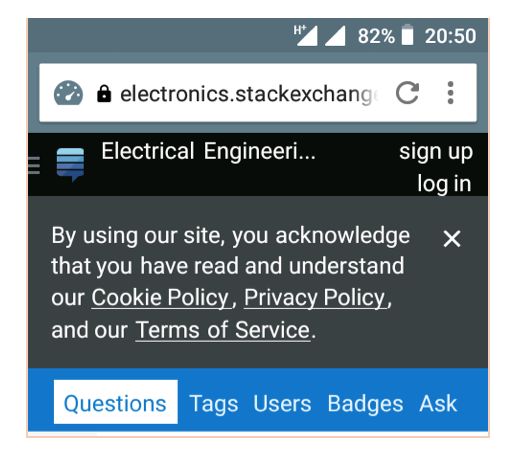Reload the page with refresh icon
The height and width of the screenshot is (450, 510).
point(407,93)
